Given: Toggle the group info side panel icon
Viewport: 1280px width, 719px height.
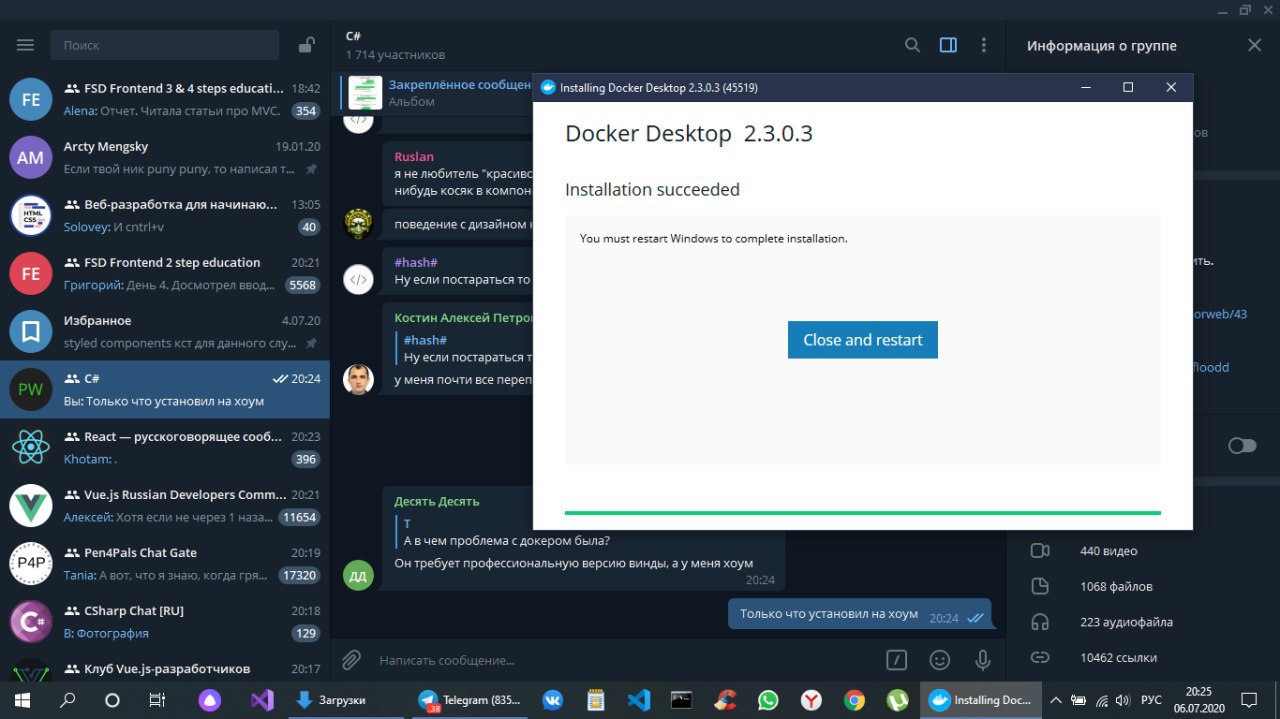Looking at the screenshot, I should coord(948,45).
